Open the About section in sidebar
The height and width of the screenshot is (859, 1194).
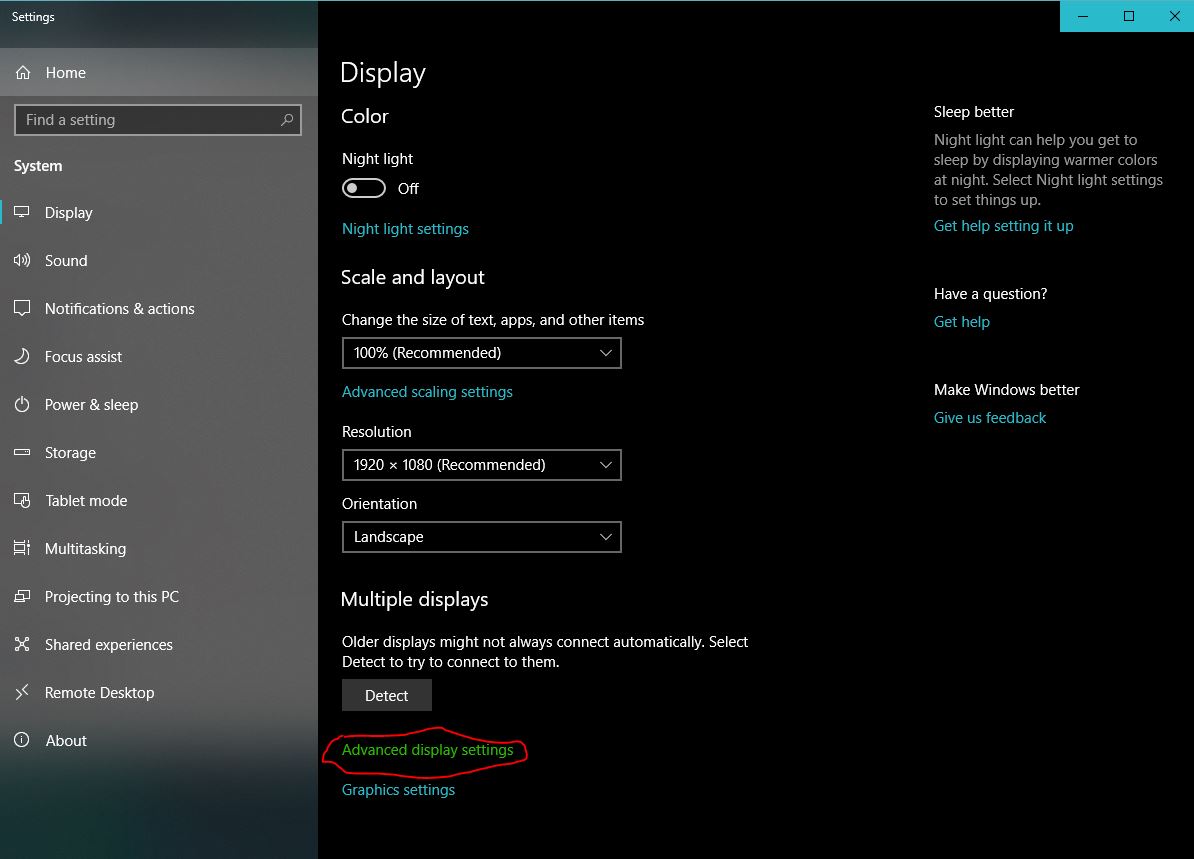(x=66, y=741)
